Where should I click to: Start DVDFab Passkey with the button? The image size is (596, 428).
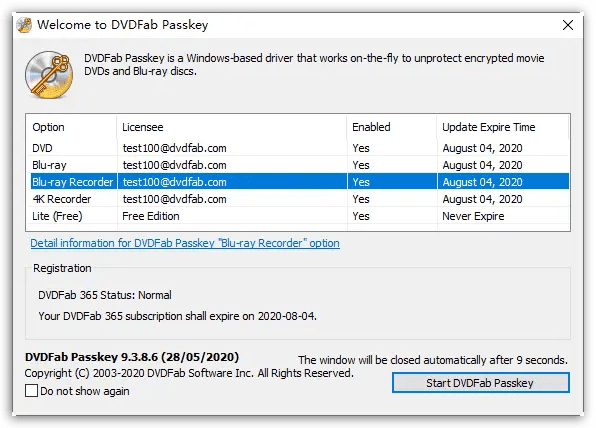(x=480, y=383)
